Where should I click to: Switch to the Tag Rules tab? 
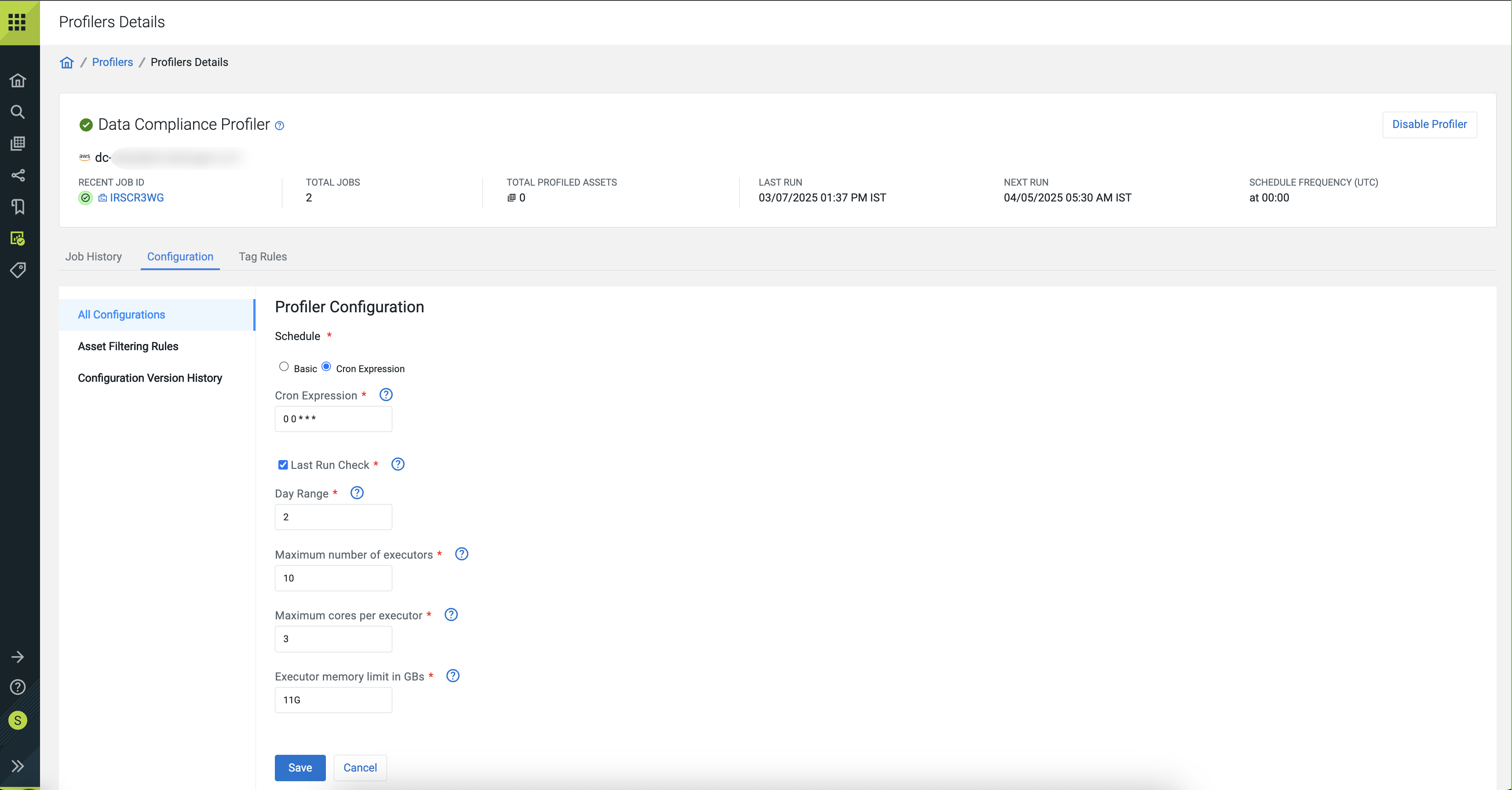[x=263, y=256]
